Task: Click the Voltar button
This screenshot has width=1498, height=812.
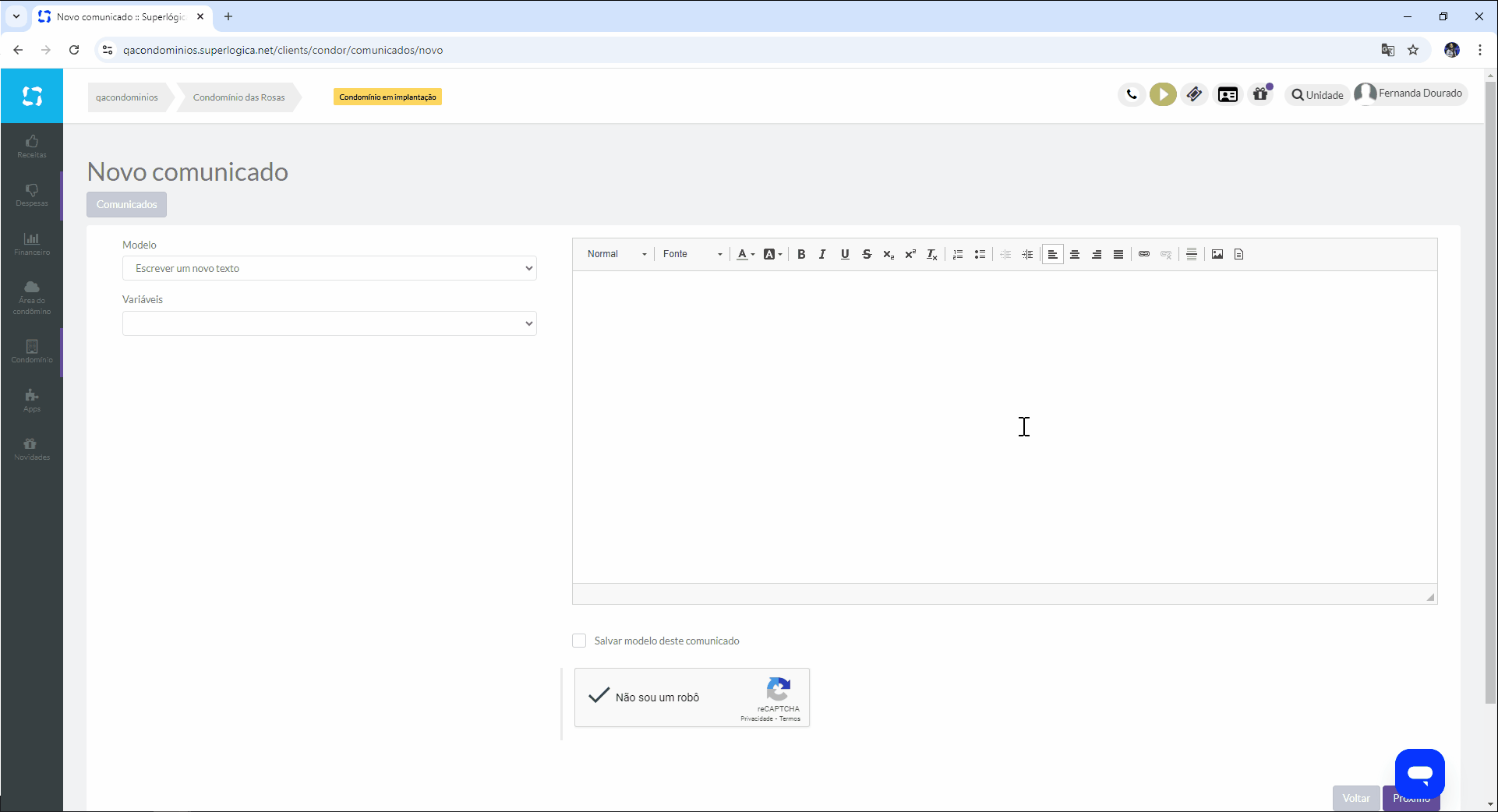Action: 1356,798
